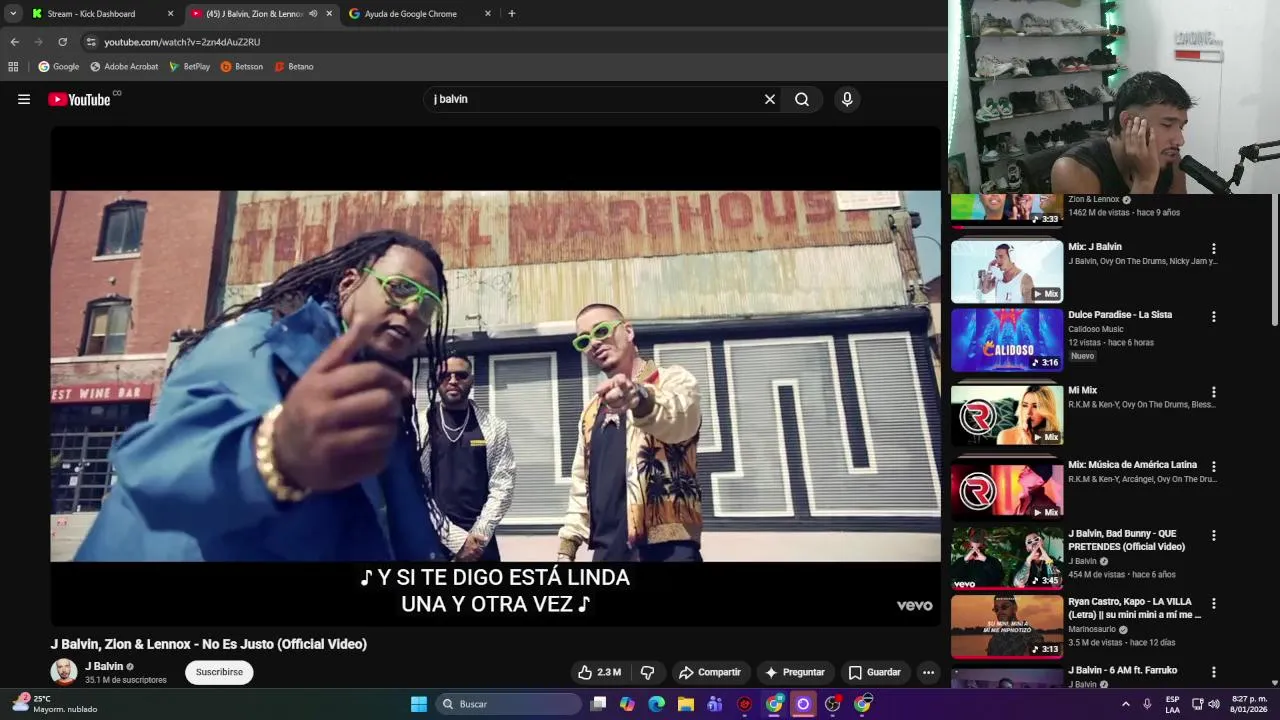Viewport: 1280px width, 720px height.
Task: Open the tab search dropdown arrow
Action: pos(13,14)
